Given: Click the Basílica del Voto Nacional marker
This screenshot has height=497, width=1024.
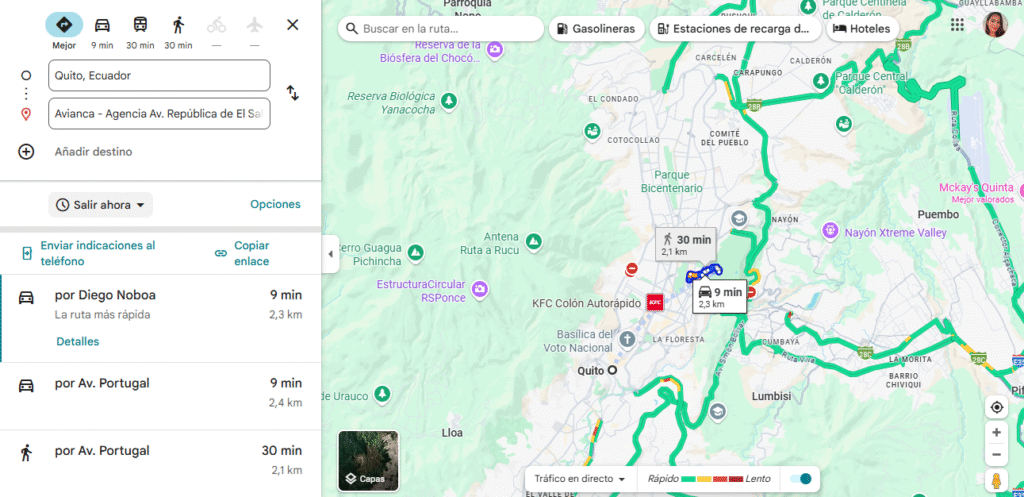Looking at the screenshot, I should click(627, 339).
